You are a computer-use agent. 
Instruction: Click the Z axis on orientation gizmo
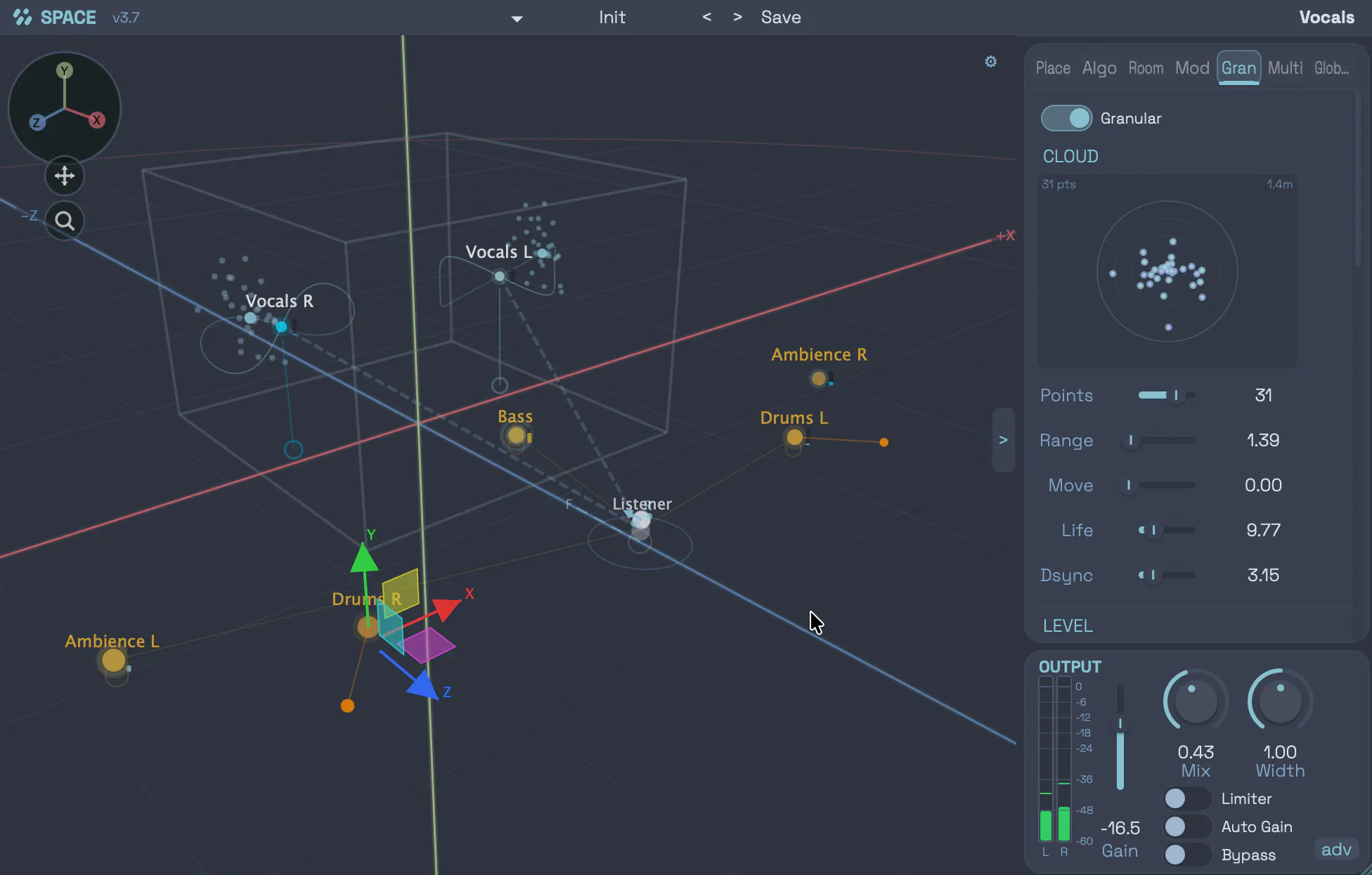37,122
